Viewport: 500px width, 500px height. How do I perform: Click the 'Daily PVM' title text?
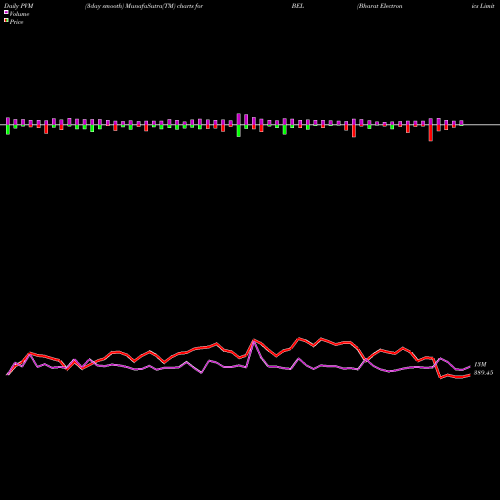19,6
